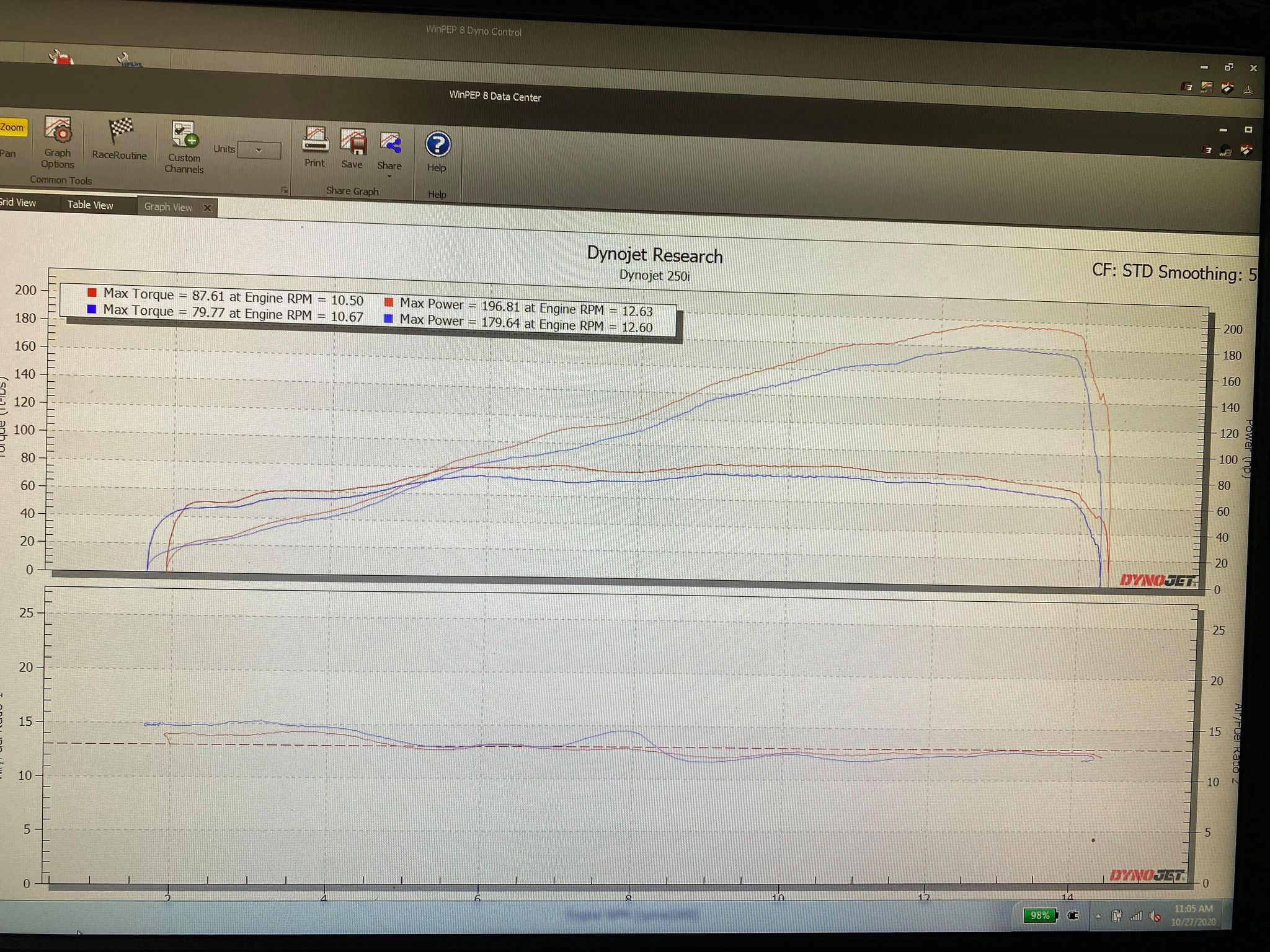Maximize the WinPEP 8 Data Center window

click(1248, 130)
